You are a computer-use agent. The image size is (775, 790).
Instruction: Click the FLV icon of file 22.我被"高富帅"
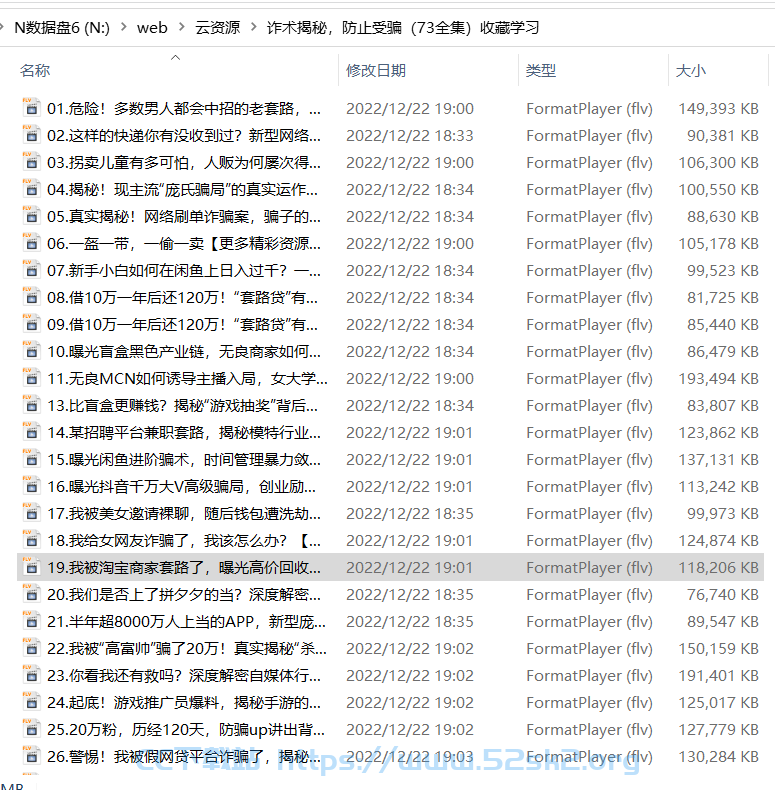click(31, 648)
